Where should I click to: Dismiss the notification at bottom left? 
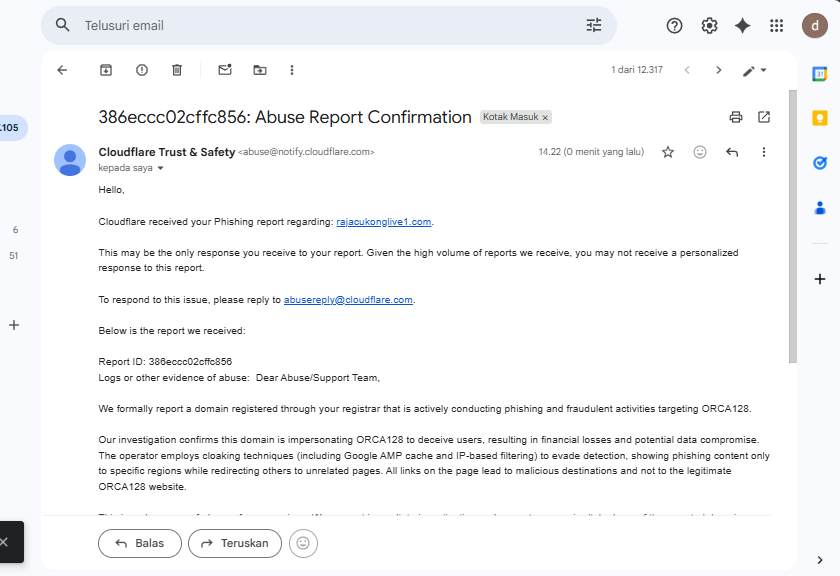(x=4, y=542)
